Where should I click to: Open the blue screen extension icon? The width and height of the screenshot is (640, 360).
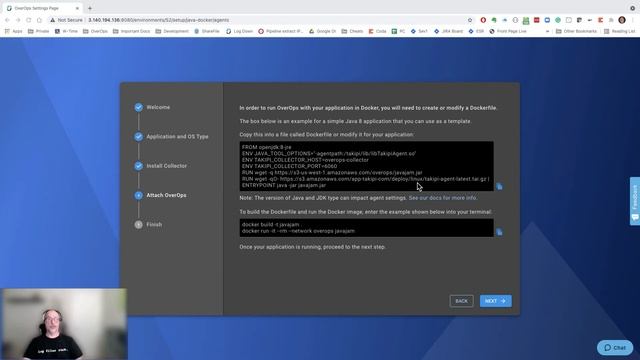coord(547,20)
